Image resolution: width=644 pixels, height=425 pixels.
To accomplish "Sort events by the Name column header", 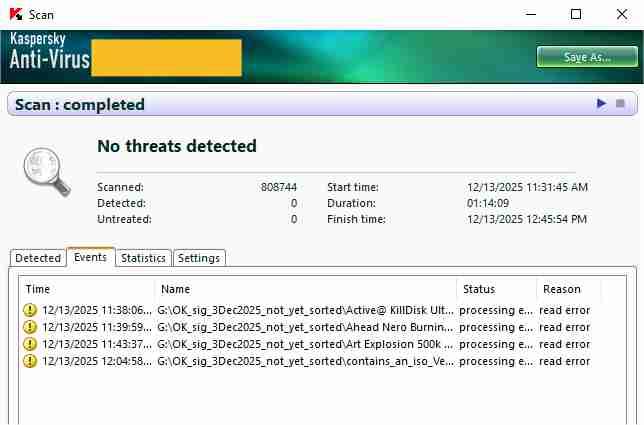I will tap(306, 289).
